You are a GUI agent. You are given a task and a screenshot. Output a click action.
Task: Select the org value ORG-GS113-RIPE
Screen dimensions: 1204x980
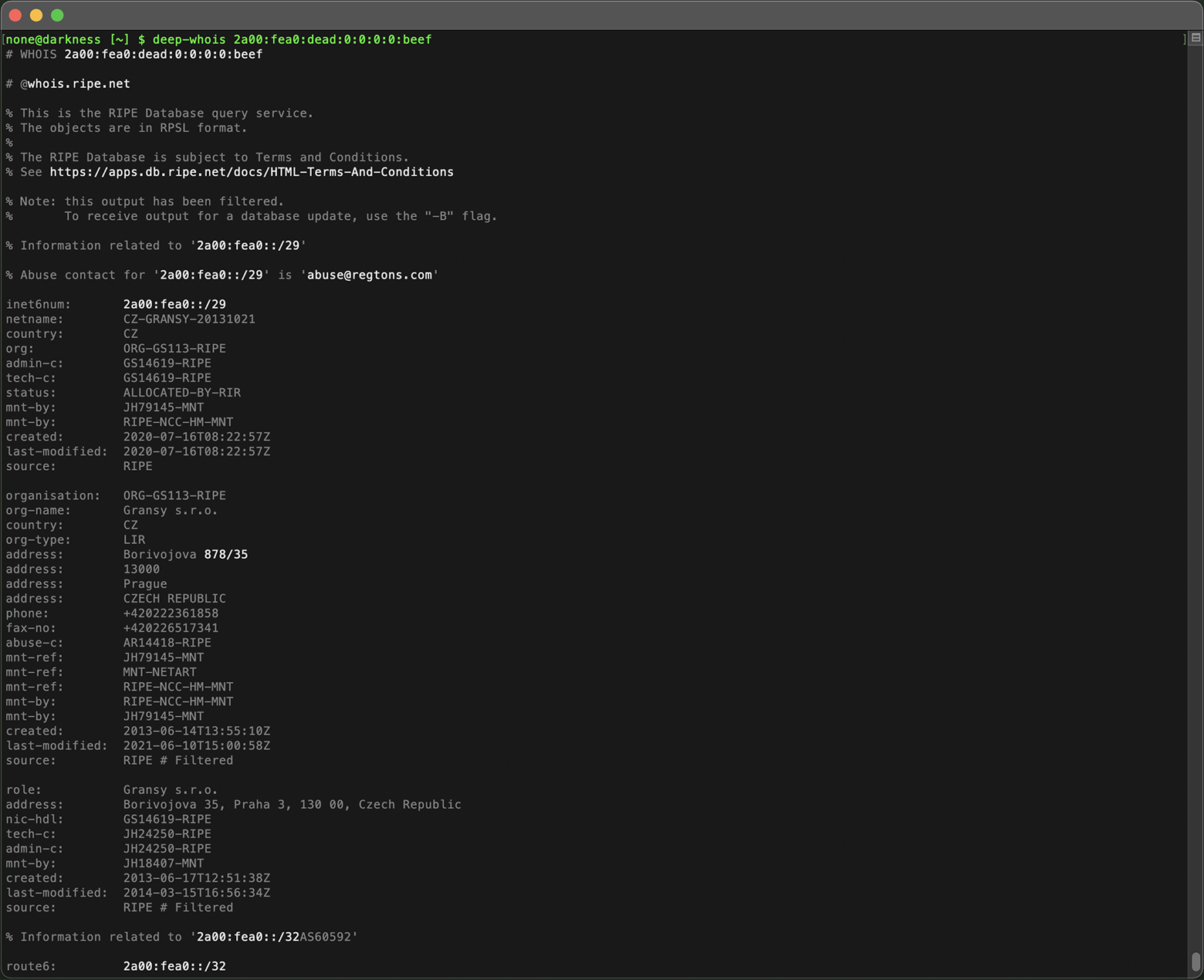pyautogui.click(x=174, y=349)
